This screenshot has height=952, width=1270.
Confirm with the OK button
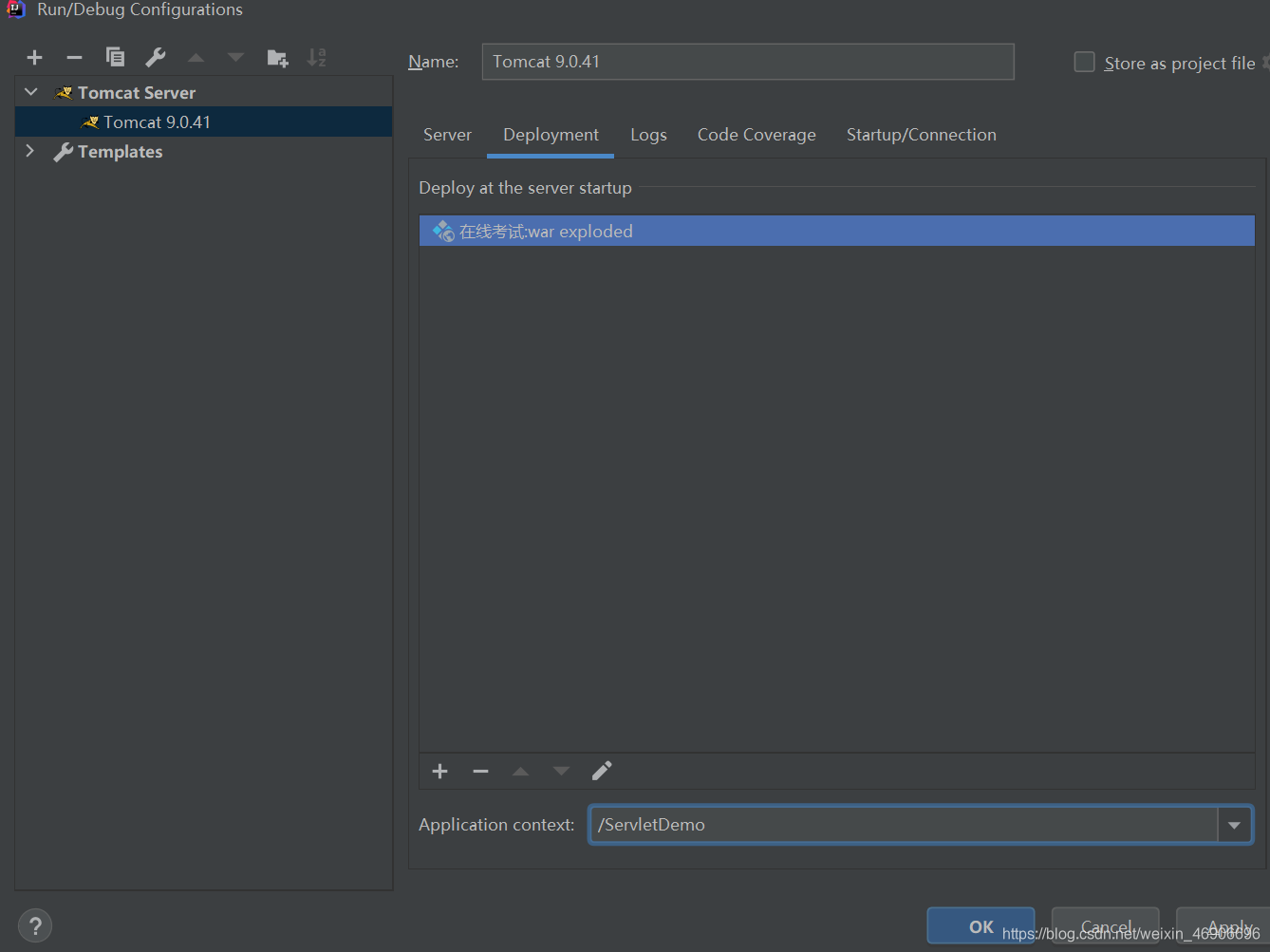click(981, 926)
